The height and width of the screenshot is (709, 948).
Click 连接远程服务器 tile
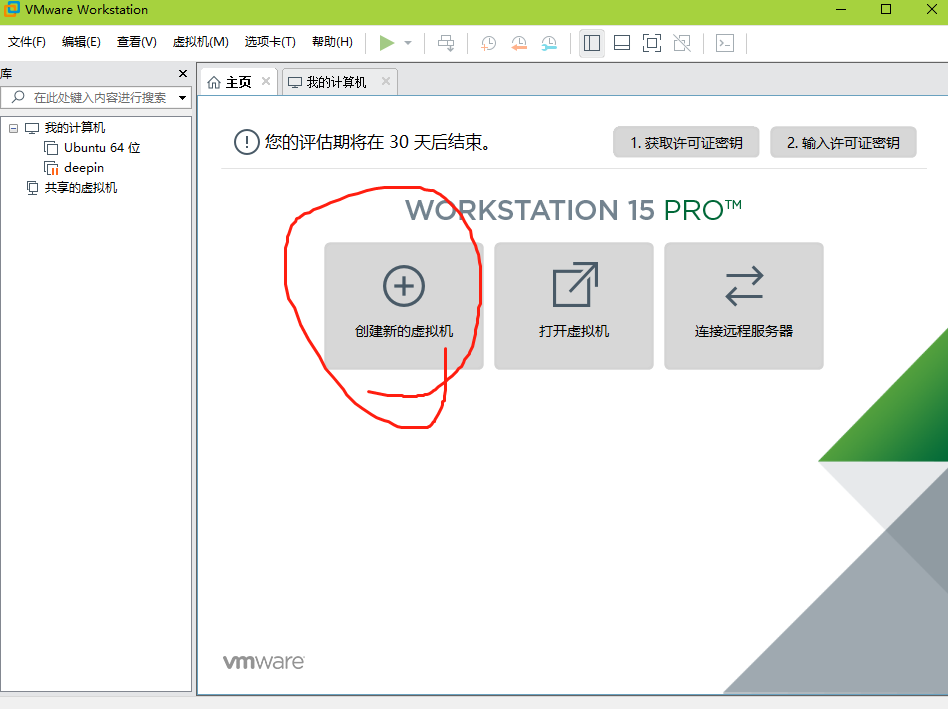(744, 306)
